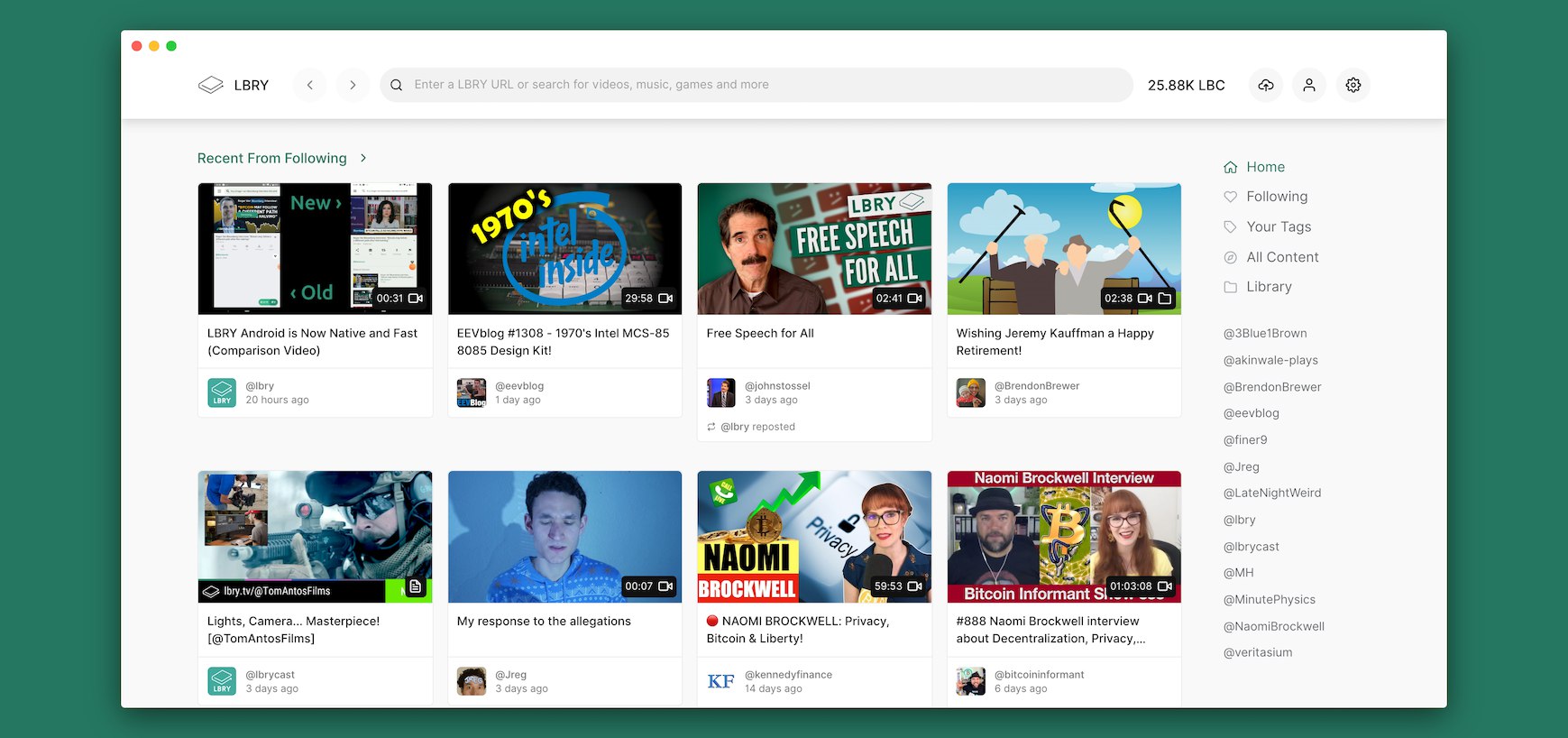Click the Home house icon in sidebar
1568x738 pixels.
point(1231,167)
